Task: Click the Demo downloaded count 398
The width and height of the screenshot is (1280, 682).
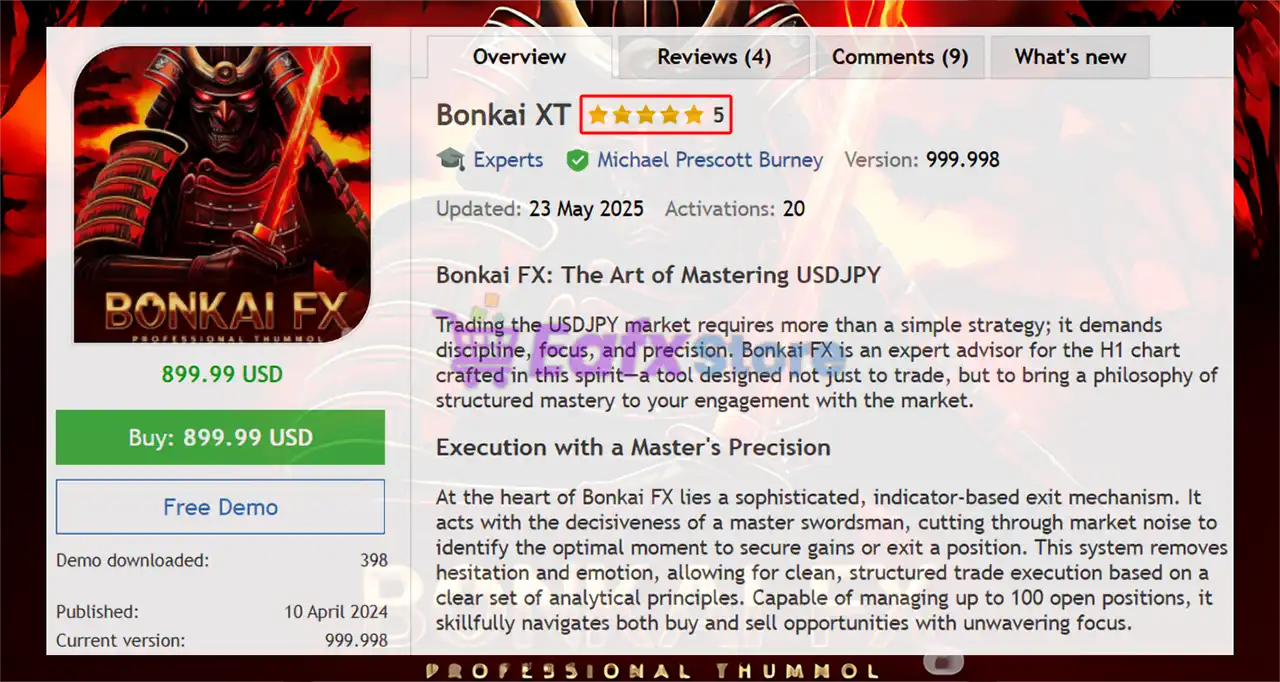Action: click(x=374, y=560)
